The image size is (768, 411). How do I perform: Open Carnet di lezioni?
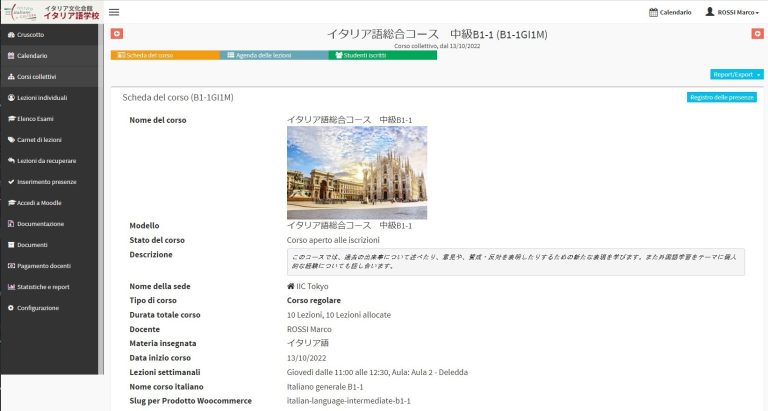click(x=39, y=139)
